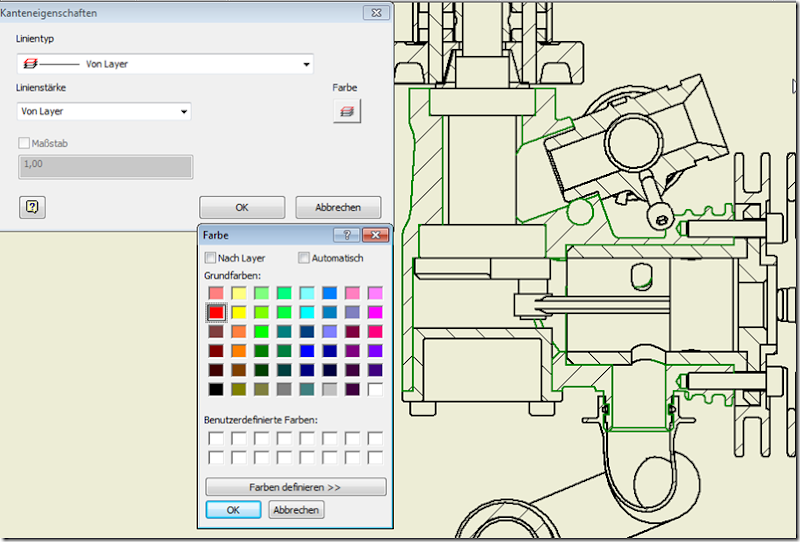
Task: Open help in Kanteneigenschaften dialog
Action: point(32,207)
